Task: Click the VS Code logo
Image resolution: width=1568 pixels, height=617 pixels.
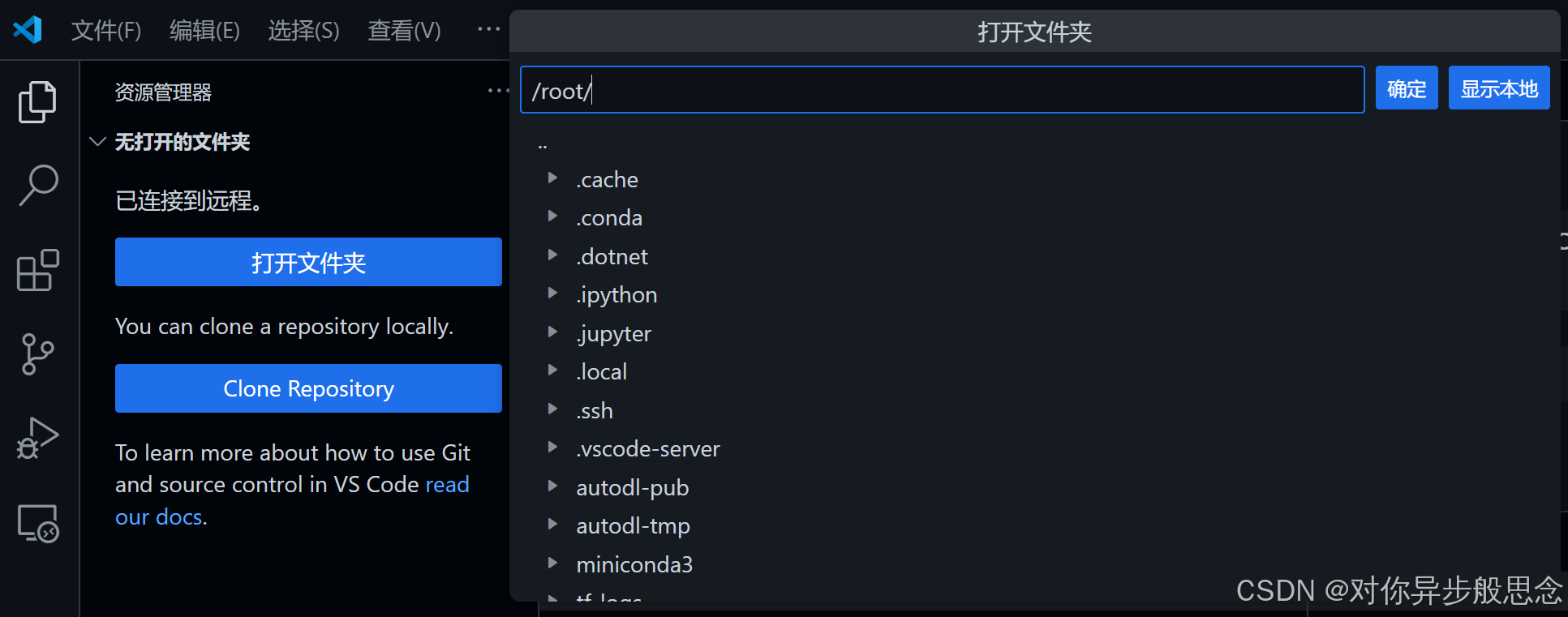Action: pyautogui.click(x=27, y=29)
